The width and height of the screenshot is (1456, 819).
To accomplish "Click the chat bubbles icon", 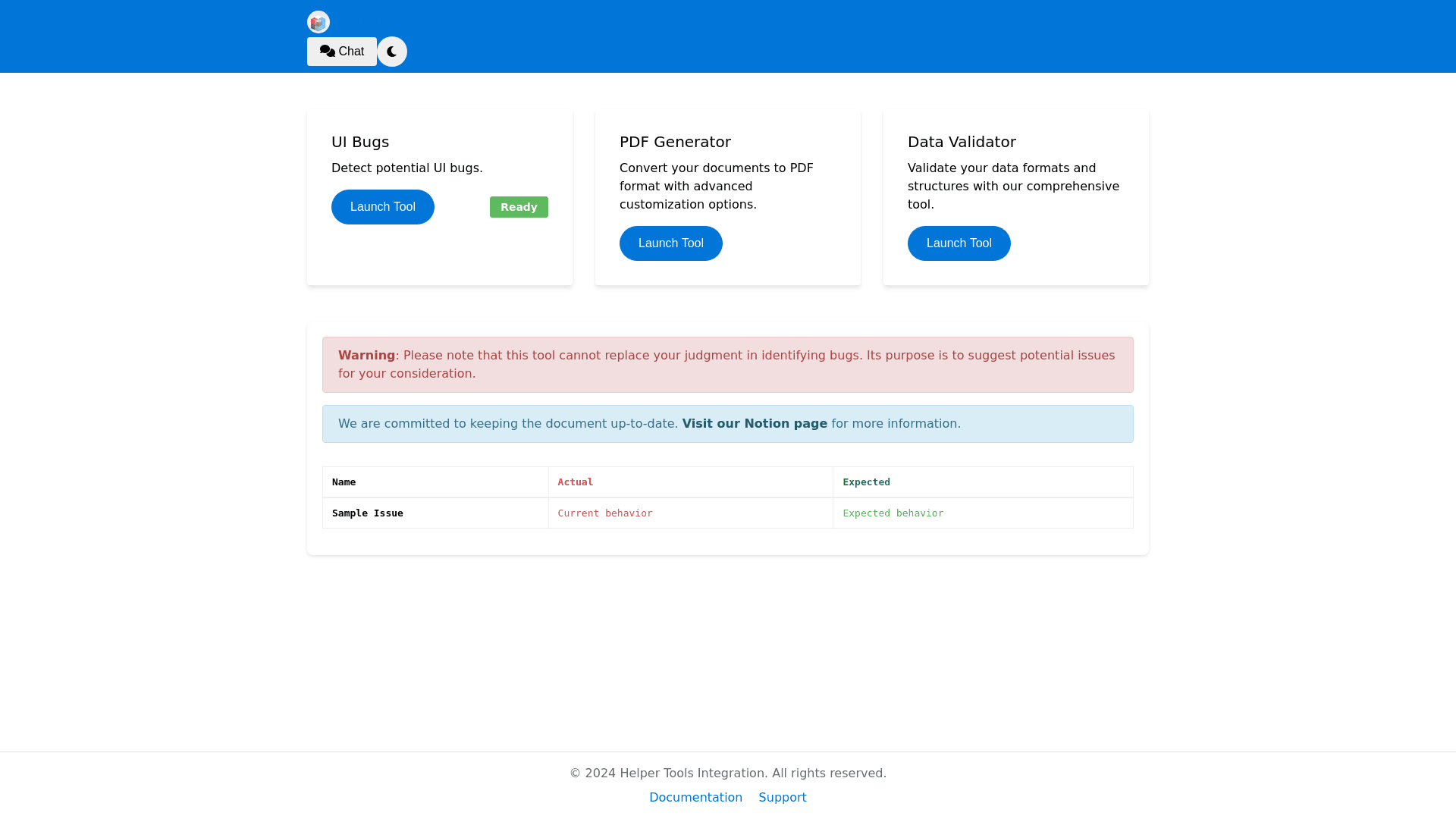I will 327,51.
